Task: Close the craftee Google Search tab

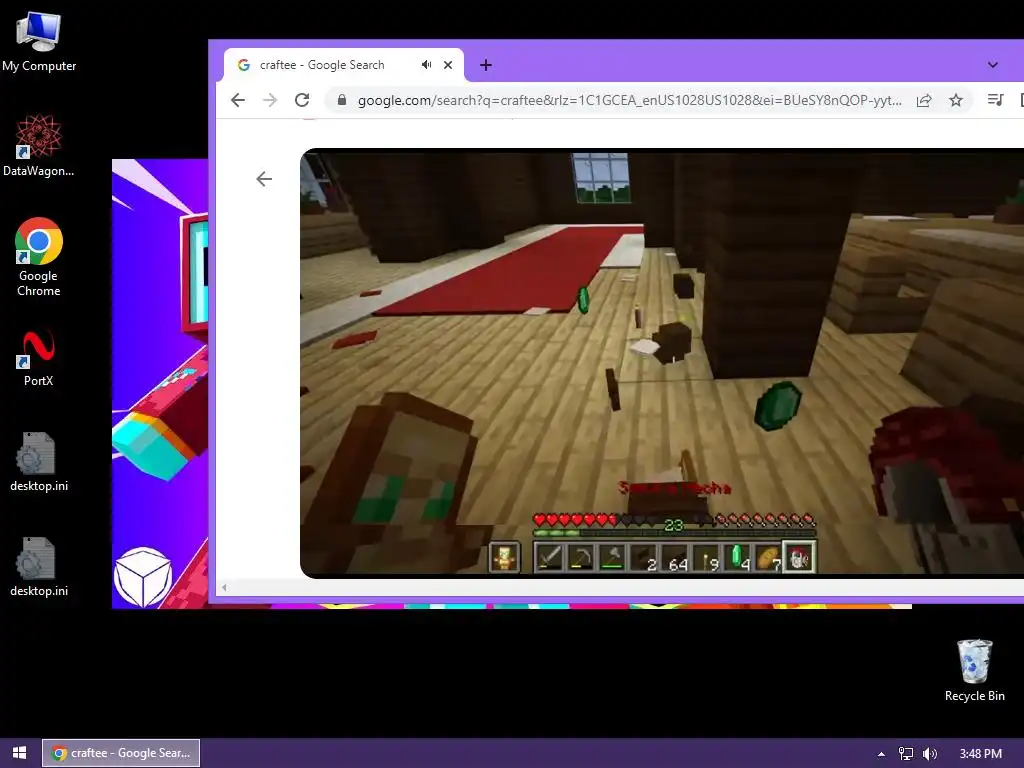Action: 448,65
